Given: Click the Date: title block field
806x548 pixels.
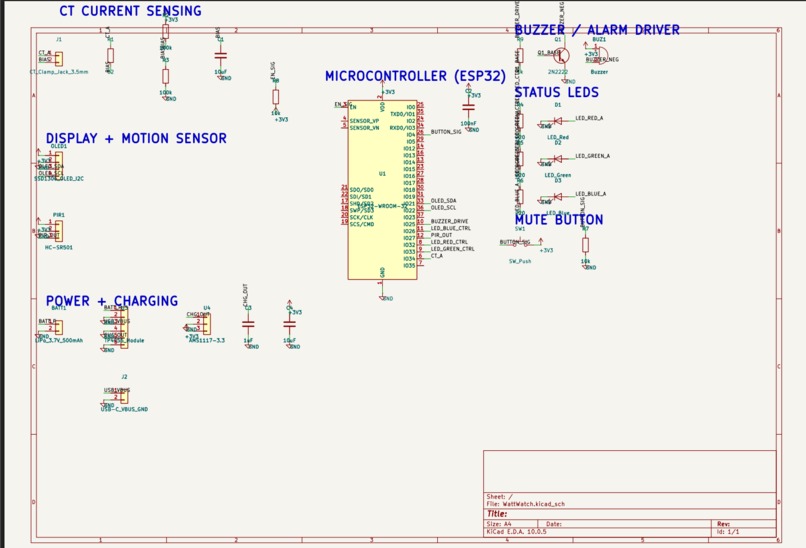Looking at the screenshot, I should [x=554, y=524].
